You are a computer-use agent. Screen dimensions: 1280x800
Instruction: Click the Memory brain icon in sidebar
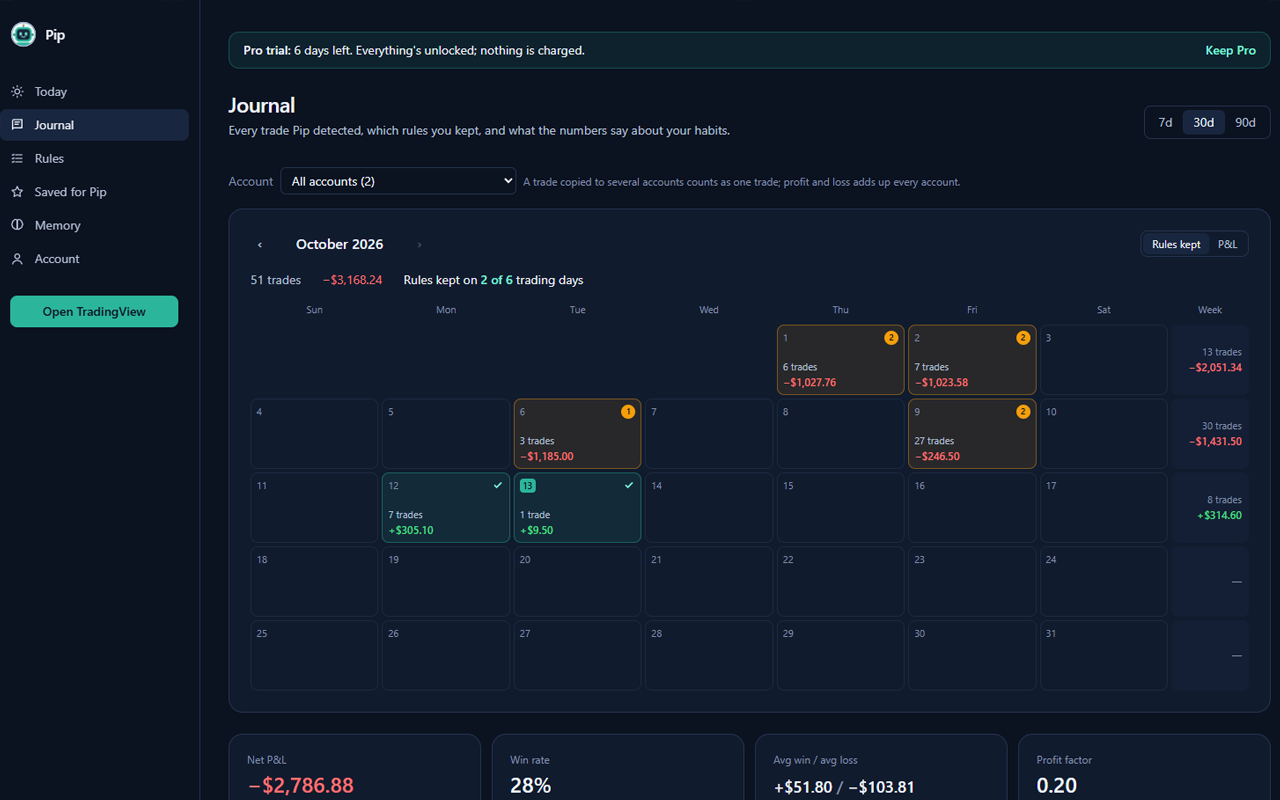click(17, 225)
